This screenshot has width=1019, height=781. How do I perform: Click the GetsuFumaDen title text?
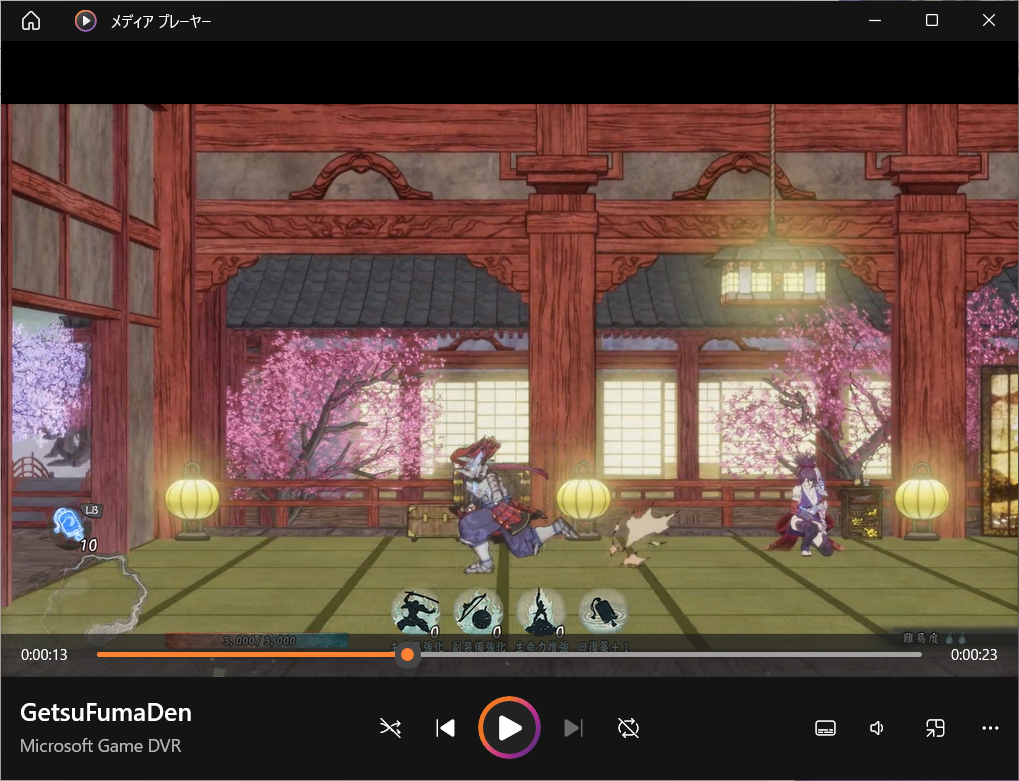(106, 713)
